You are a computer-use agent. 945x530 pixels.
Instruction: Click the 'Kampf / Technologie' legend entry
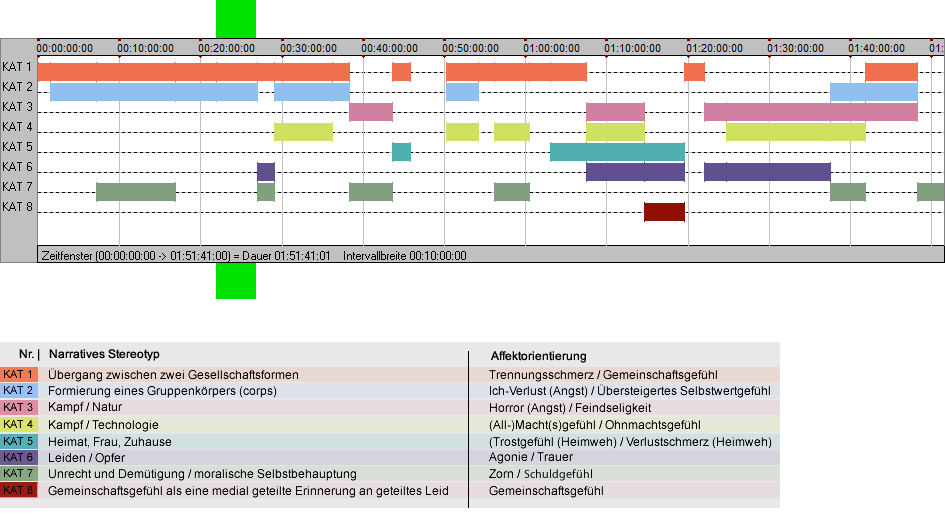[104, 424]
